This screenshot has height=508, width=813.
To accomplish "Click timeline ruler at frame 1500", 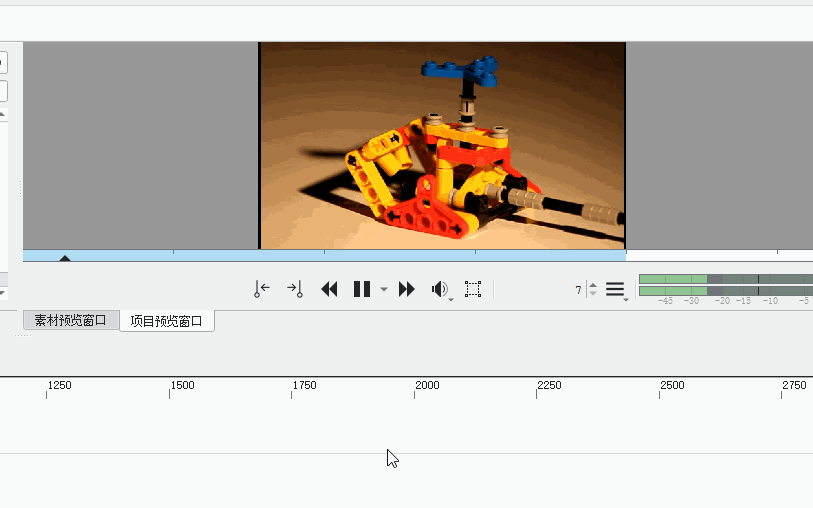I will point(183,385).
